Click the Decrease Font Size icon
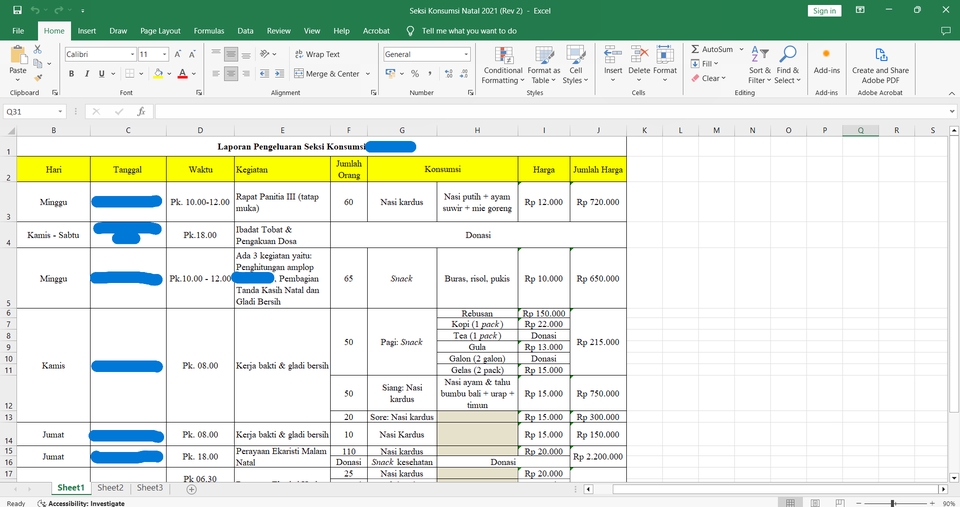960x507 pixels. pyautogui.click(x=192, y=54)
